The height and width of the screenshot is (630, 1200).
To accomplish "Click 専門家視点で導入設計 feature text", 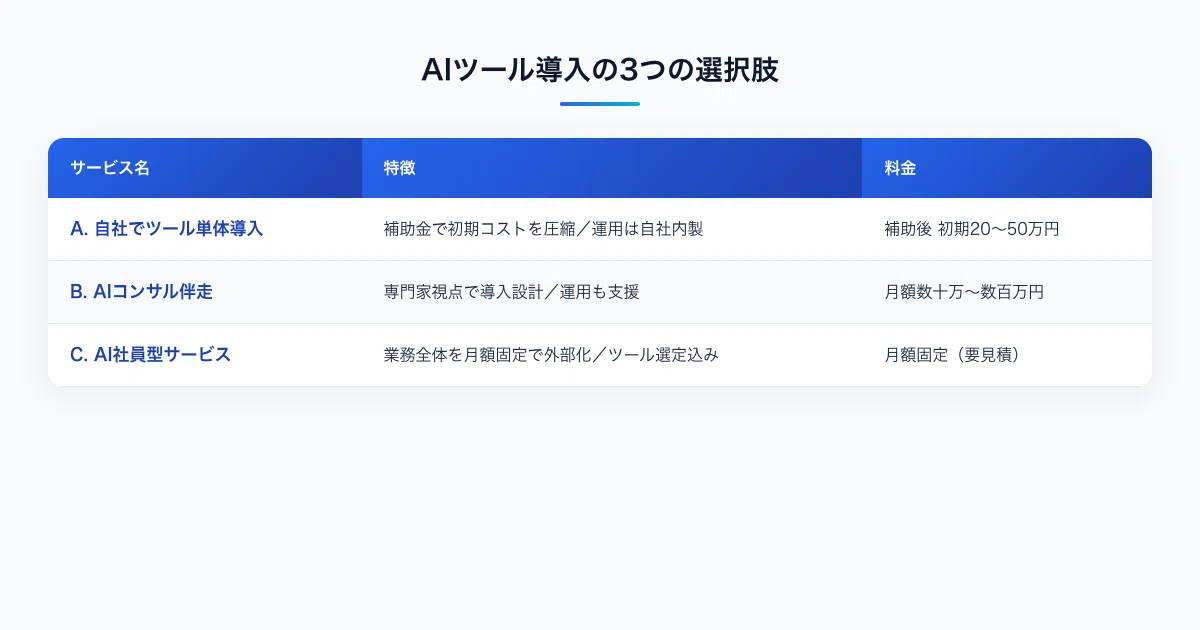I will pyautogui.click(x=463, y=292).
